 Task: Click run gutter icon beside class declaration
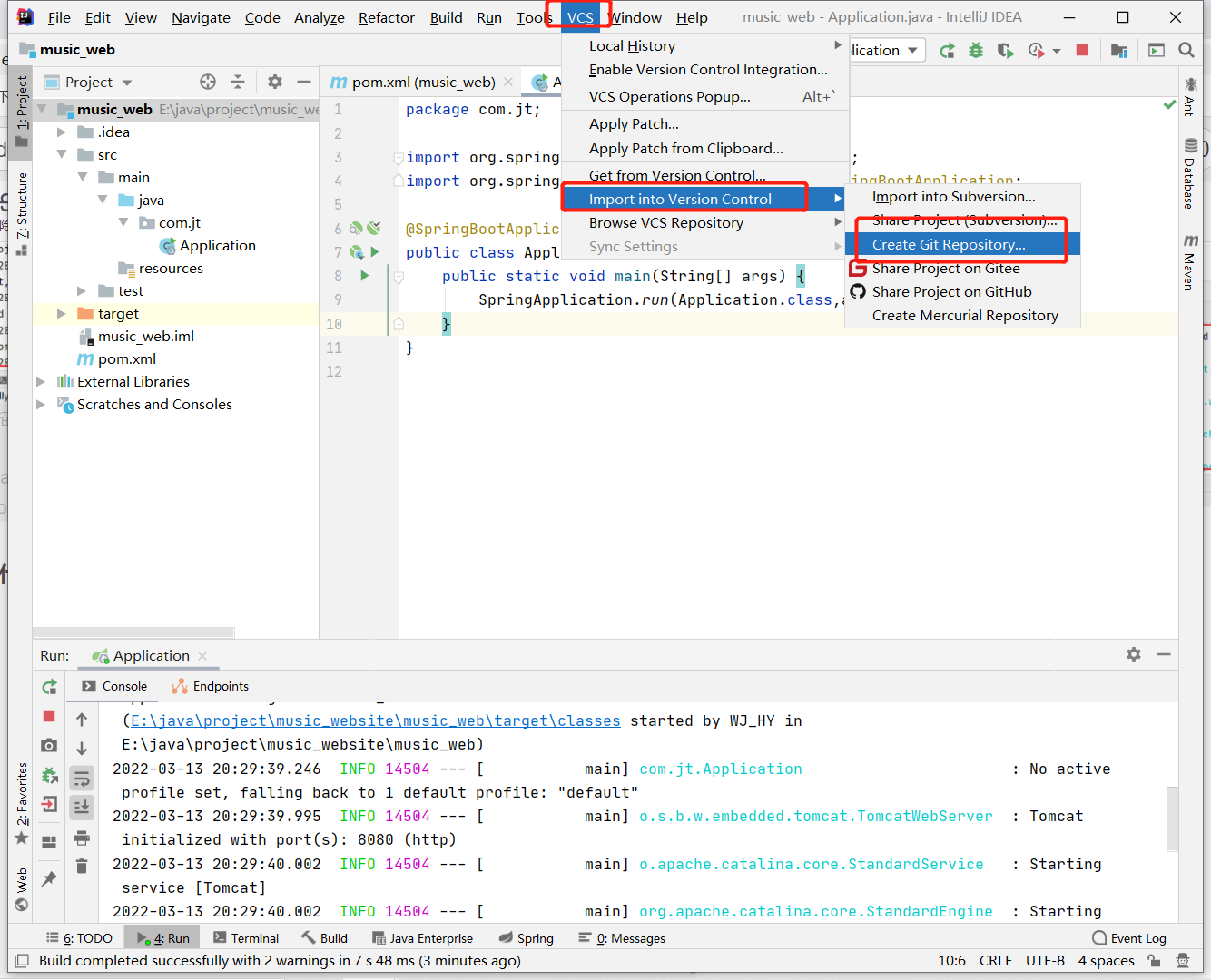374,252
